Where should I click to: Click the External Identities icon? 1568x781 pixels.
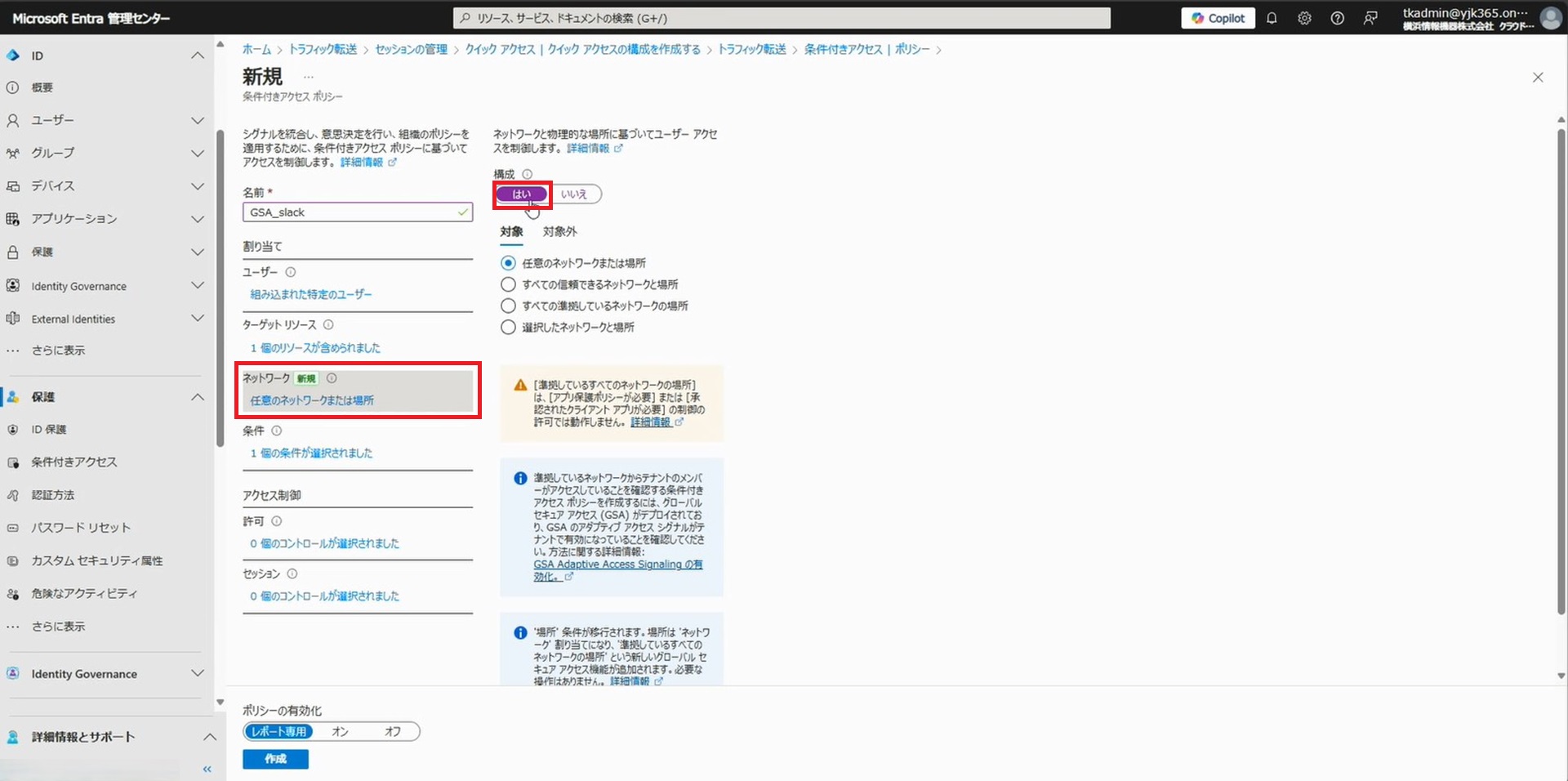point(13,319)
